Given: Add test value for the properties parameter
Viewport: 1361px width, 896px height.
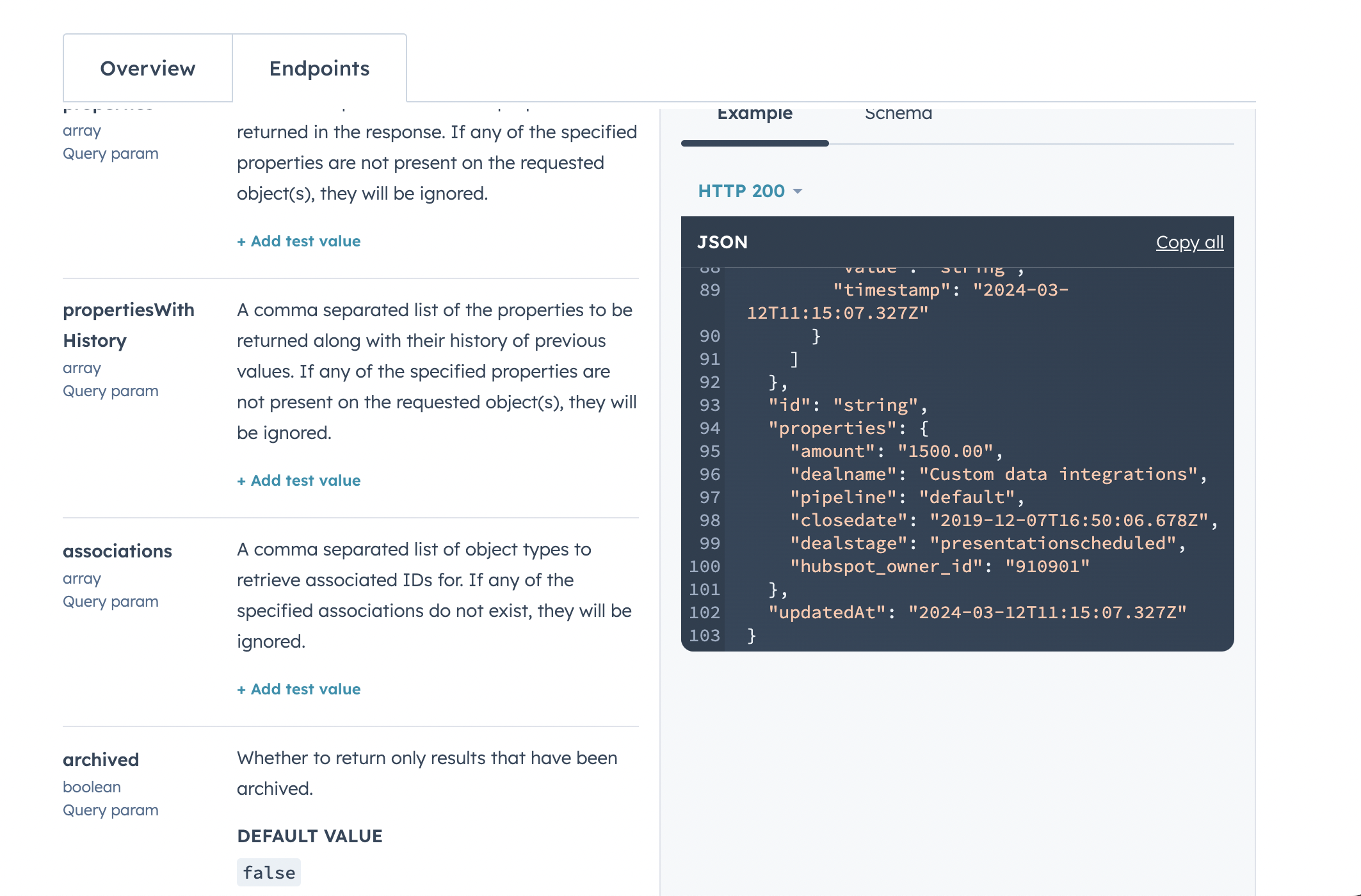Looking at the screenshot, I should coord(298,241).
